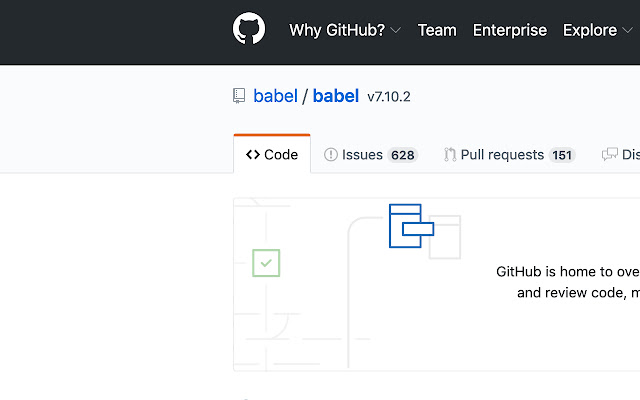Viewport: 640px width, 400px height.
Task: Open the Pull requests tab
Action: (509, 155)
